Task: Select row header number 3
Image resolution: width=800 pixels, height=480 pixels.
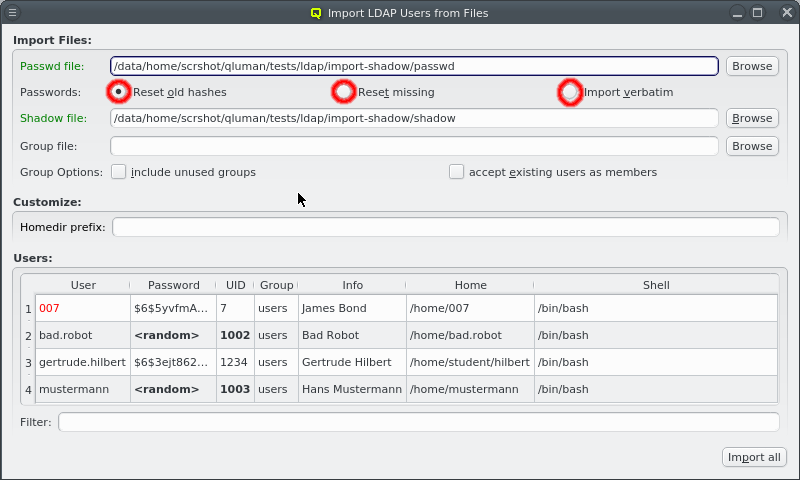Action: pyautogui.click(x=28, y=363)
